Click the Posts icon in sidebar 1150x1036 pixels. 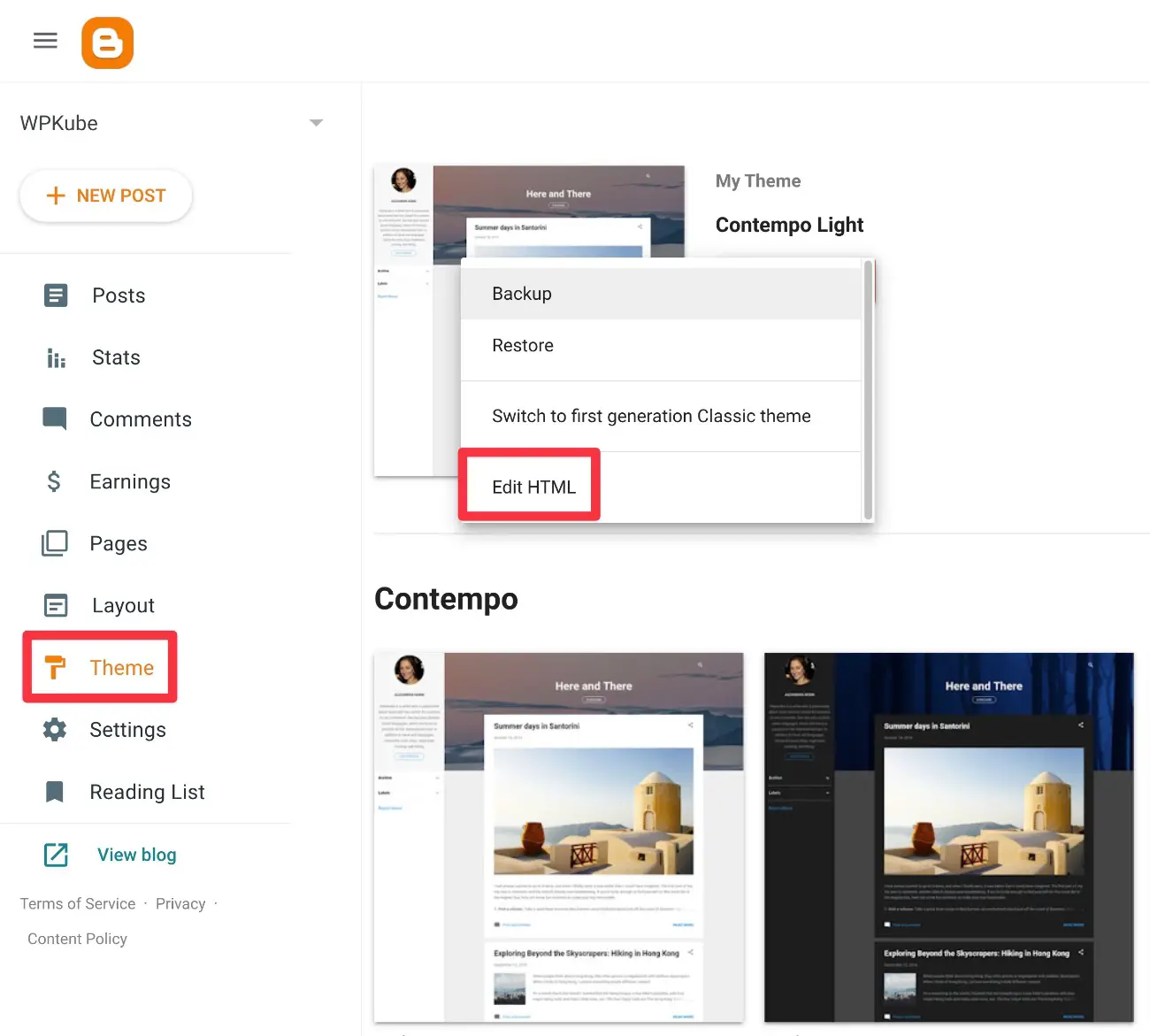[x=56, y=295]
